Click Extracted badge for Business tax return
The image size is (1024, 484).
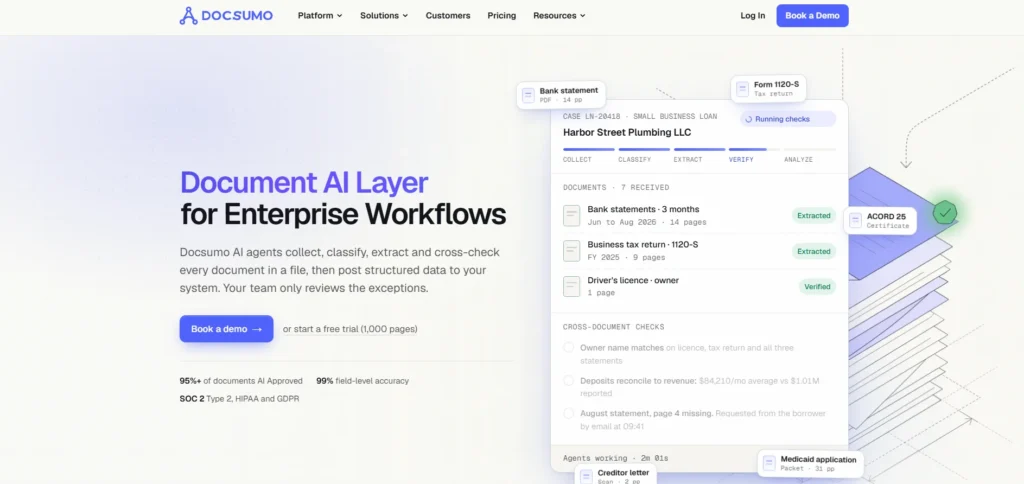click(x=814, y=251)
